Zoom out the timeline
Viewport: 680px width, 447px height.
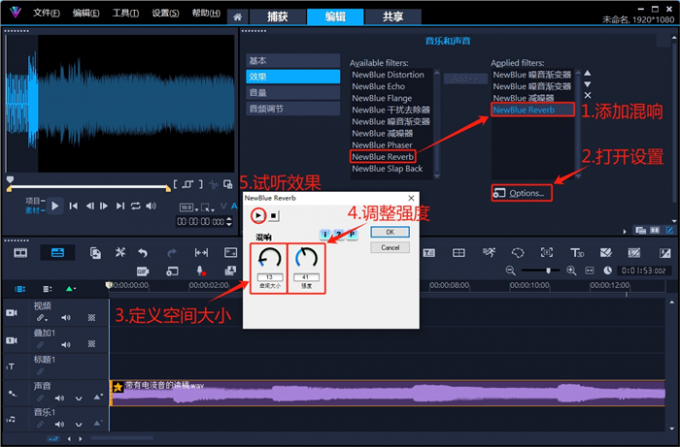[x=510, y=271]
